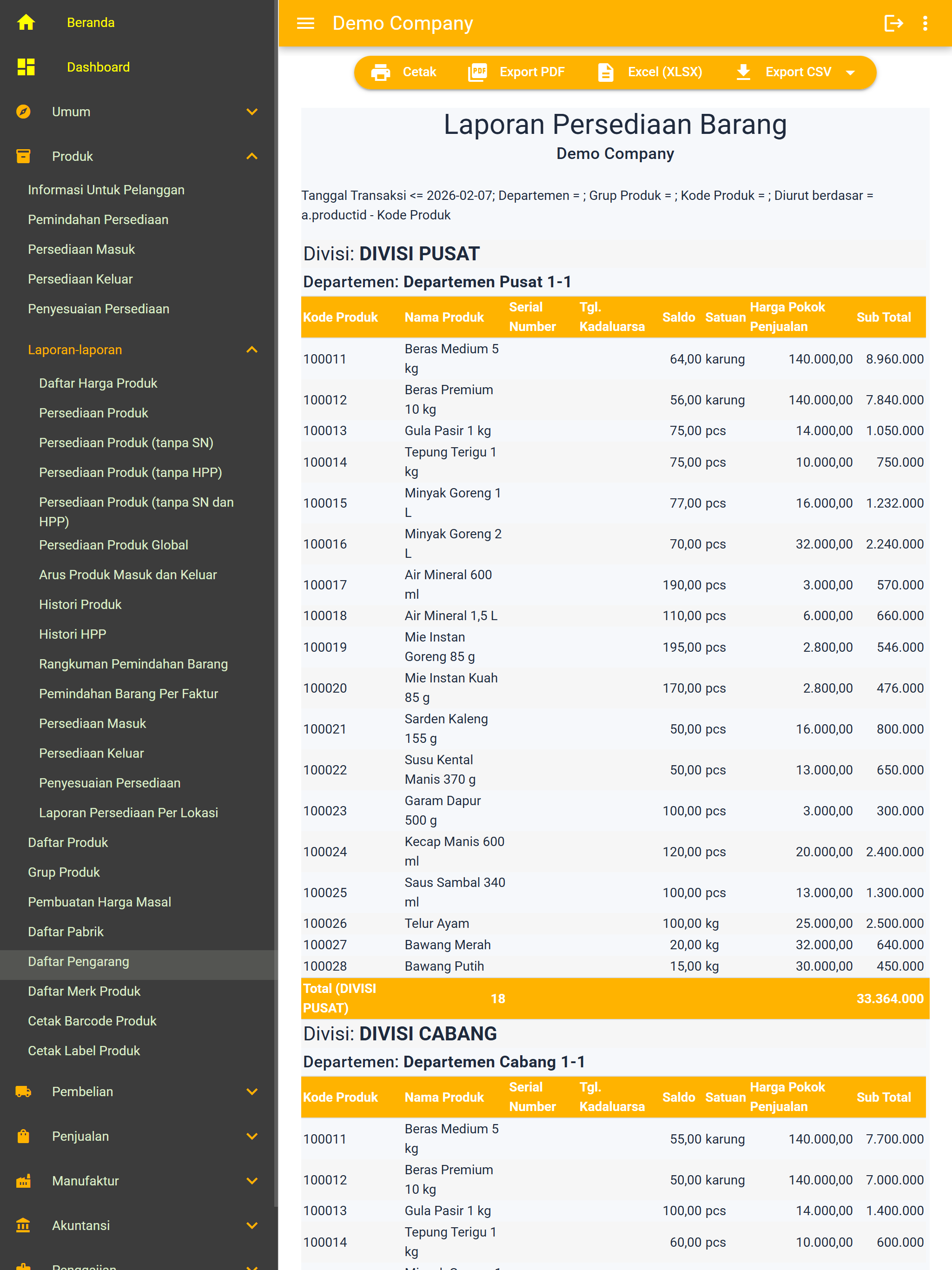
Task: Click the Pembelian truck icon
Action: pyautogui.click(x=24, y=1091)
